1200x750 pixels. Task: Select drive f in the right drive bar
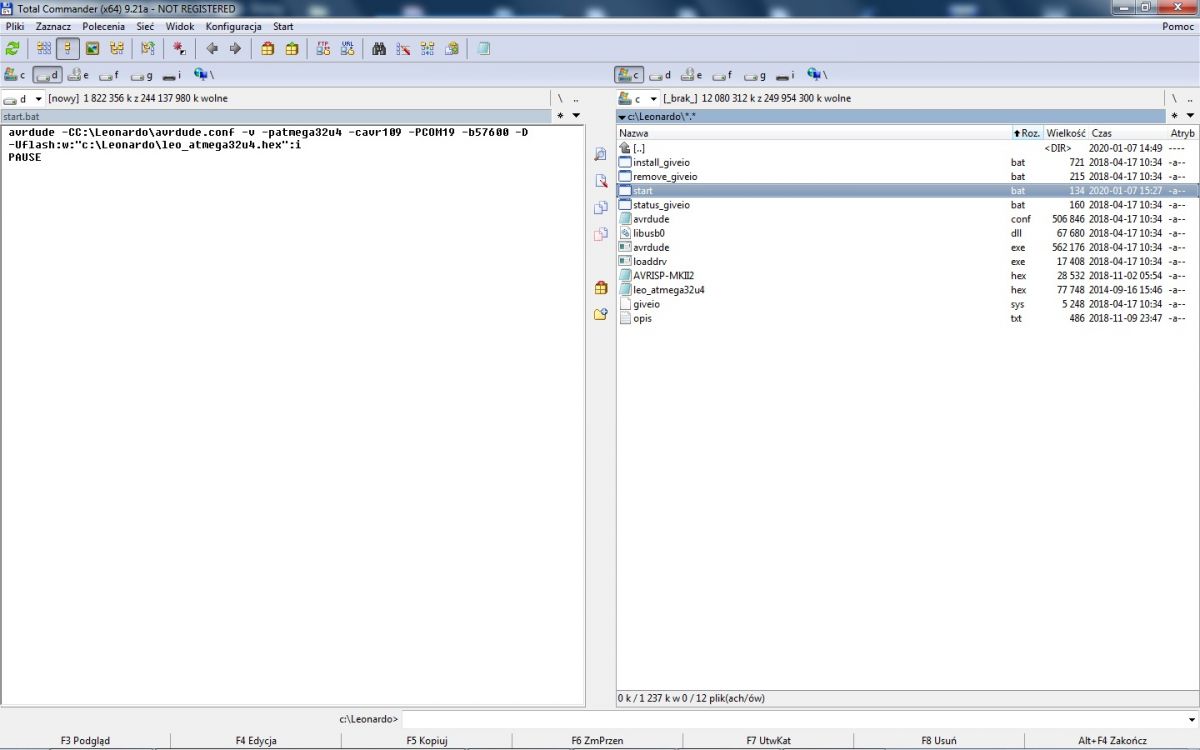coord(722,75)
